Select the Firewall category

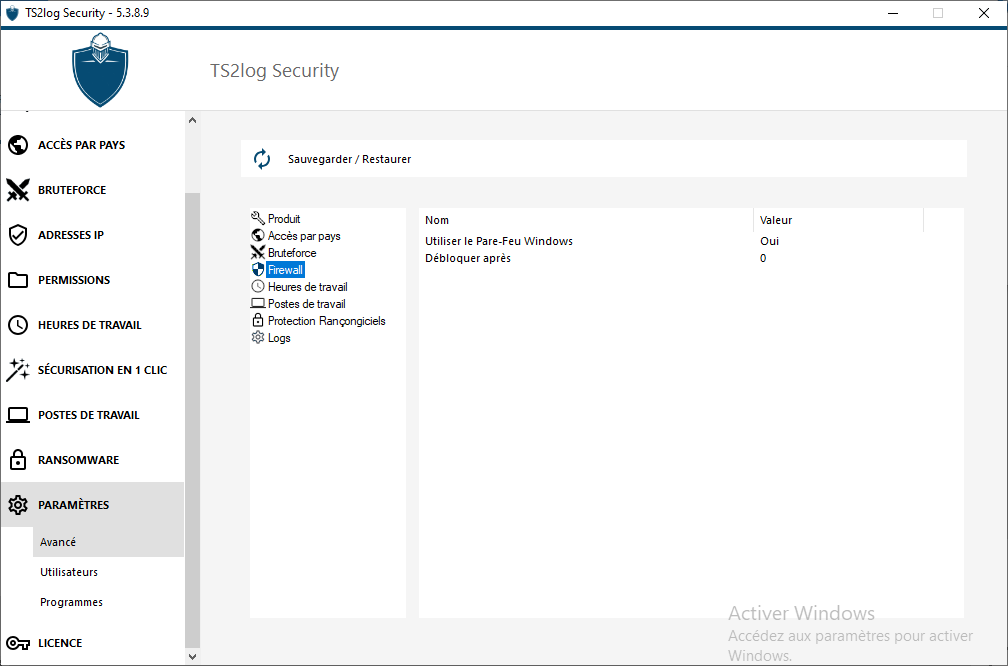[x=285, y=270]
